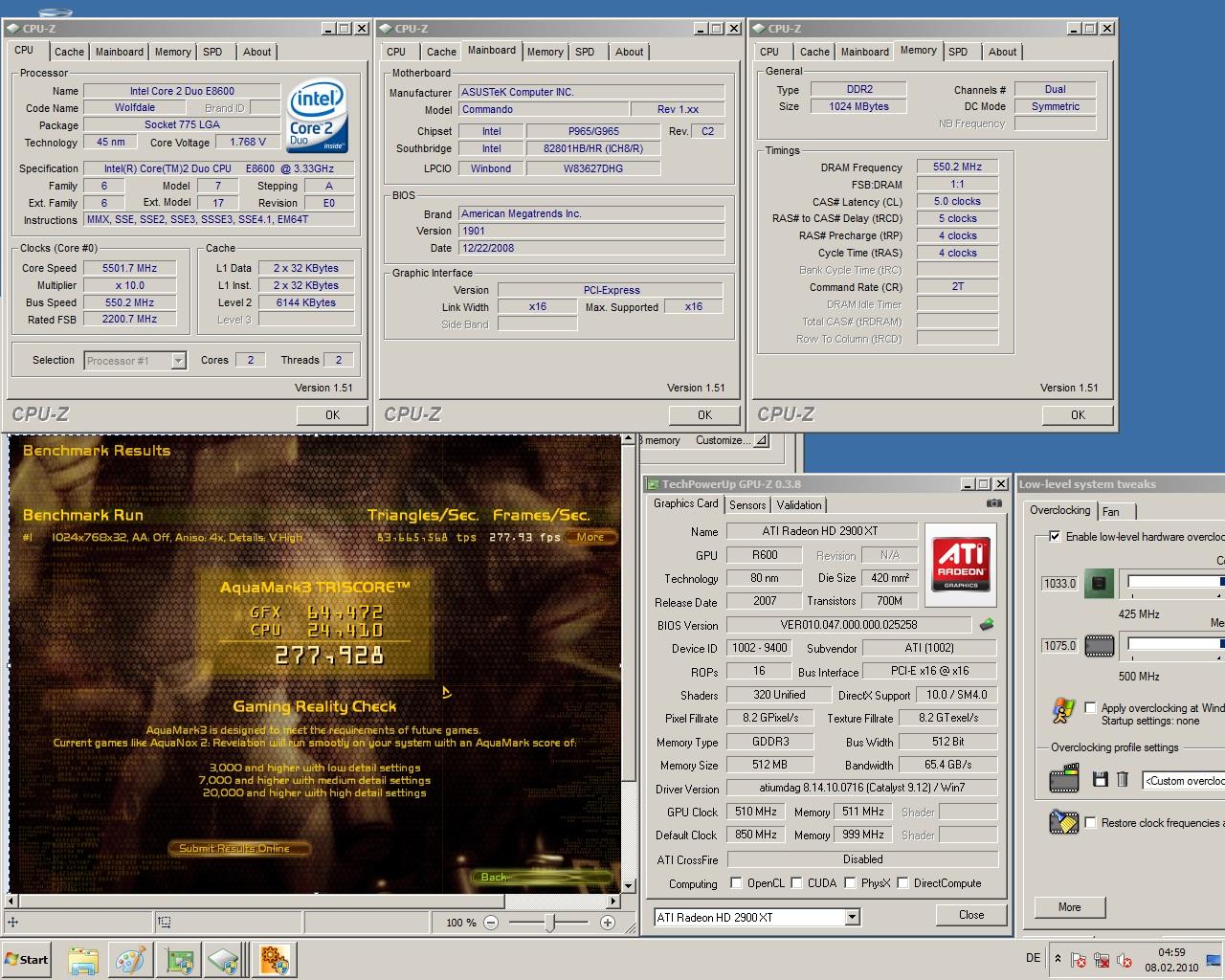Delete overclocking profile with trash icon
The height and width of the screenshot is (980, 1225).
click(x=1123, y=780)
